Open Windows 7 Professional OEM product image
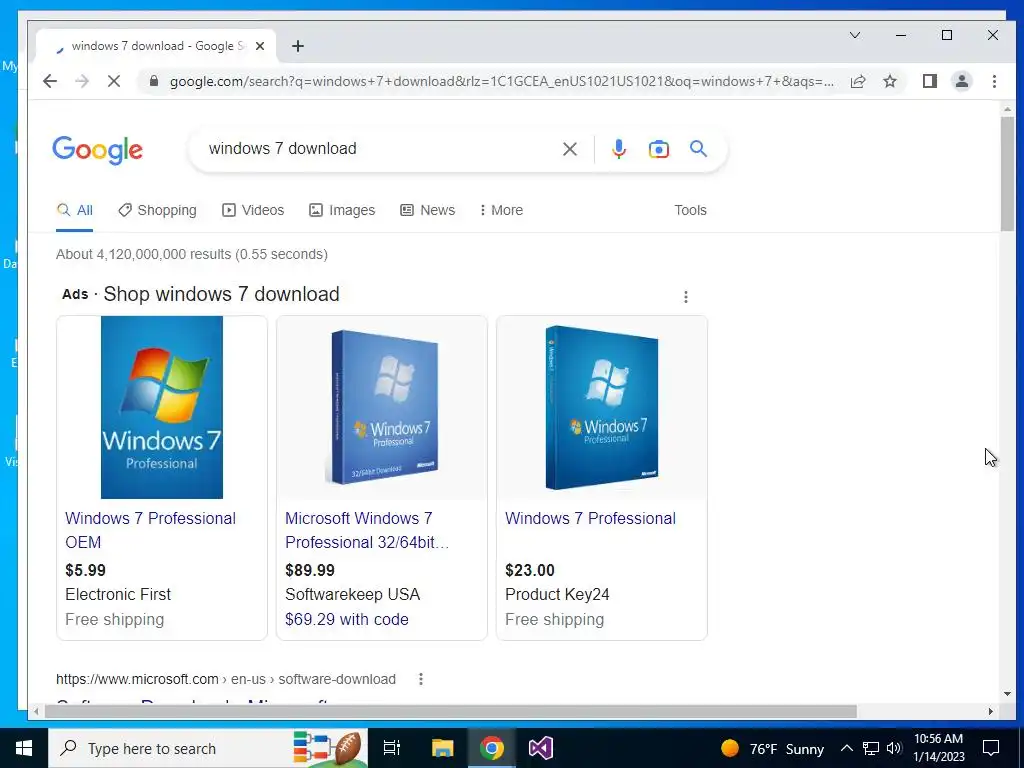This screenshot has height=768, width=1024. [x=162, y=408]
